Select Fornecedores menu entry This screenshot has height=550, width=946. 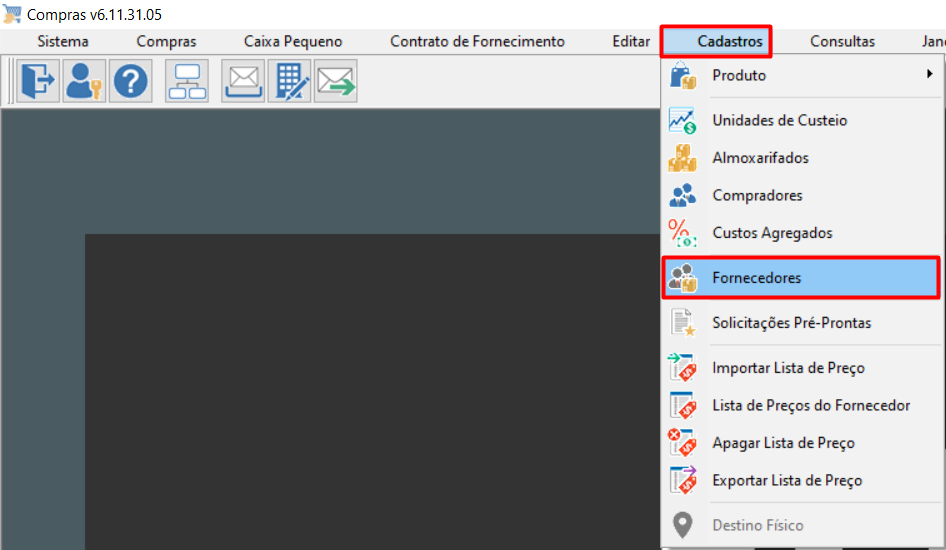point(801,278)
